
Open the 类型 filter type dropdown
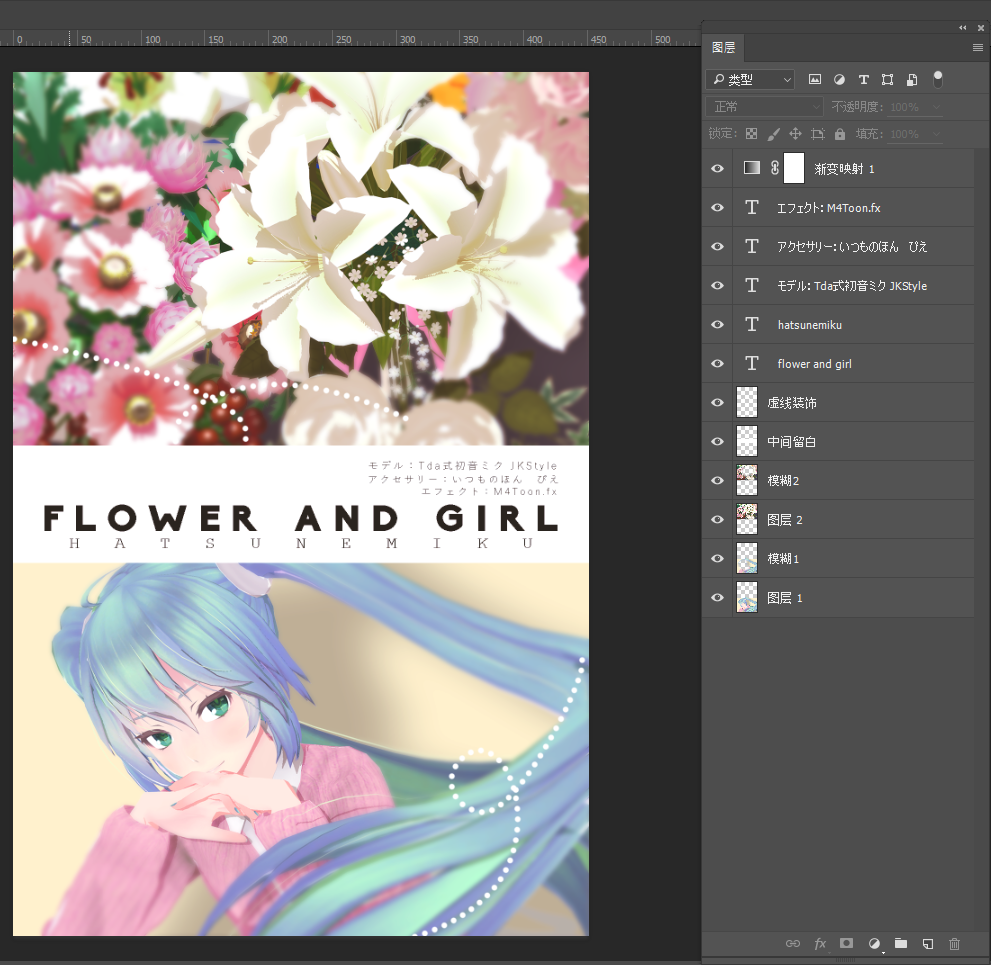click(750, 80)
